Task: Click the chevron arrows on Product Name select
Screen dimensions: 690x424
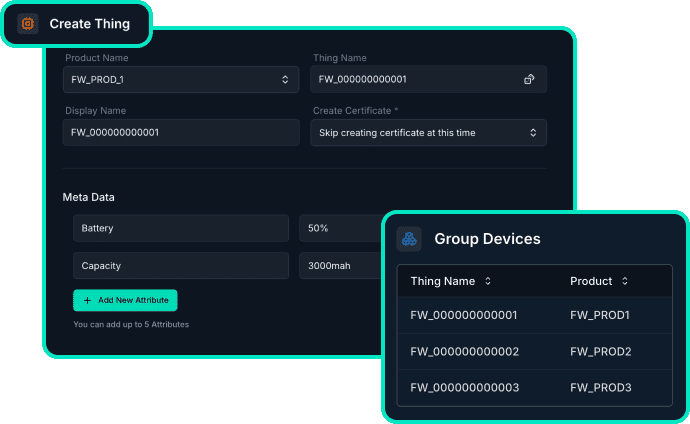Action: point(285,80)
